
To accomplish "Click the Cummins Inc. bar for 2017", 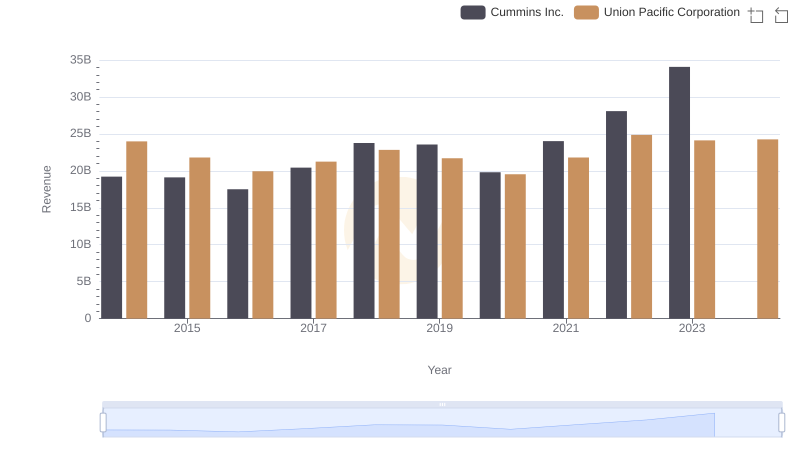I will point(301,243).
